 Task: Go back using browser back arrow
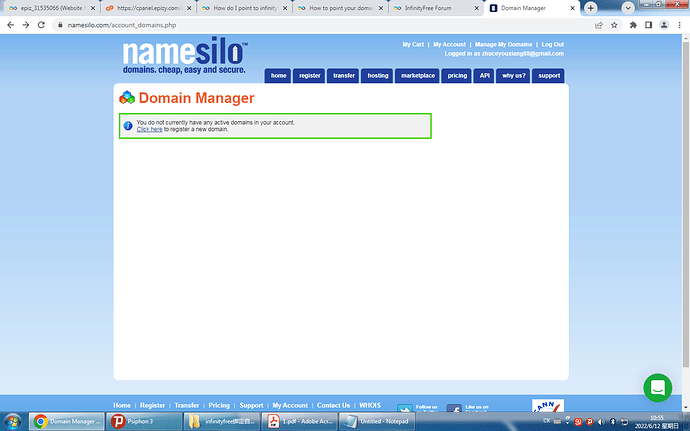tap(11, 25)
